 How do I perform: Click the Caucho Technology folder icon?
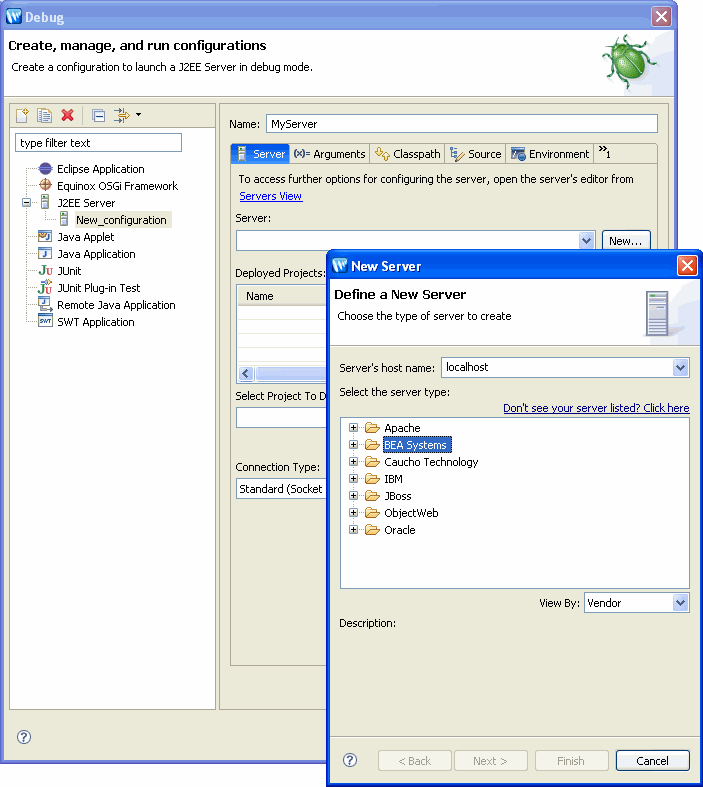(372, 461)
